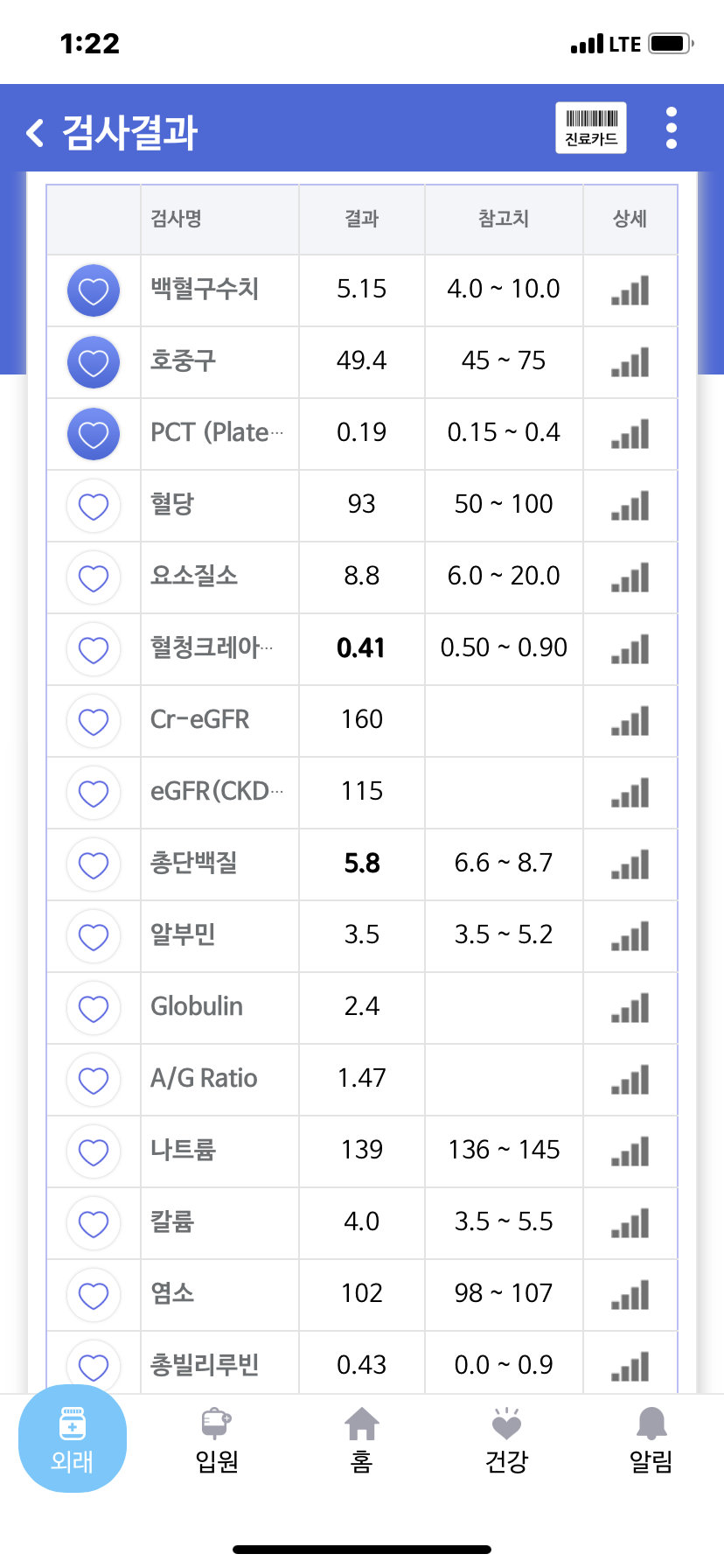
Task: Open detail chart icon for Cr-eGFR
Action: 630,721
